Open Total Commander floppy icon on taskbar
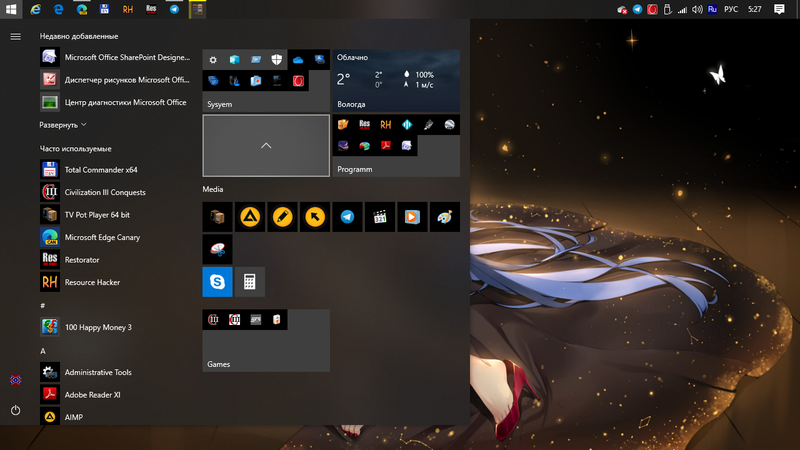 105,9
